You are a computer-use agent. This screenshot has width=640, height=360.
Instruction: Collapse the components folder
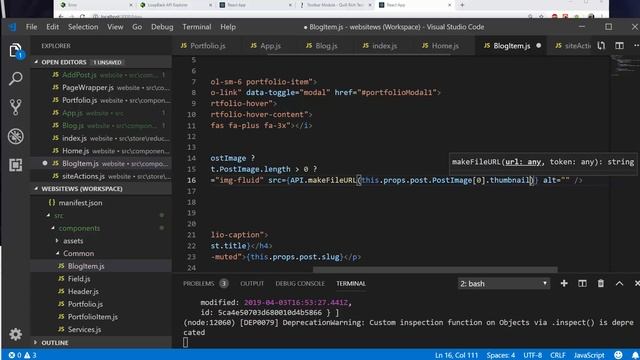coord(79,228)
